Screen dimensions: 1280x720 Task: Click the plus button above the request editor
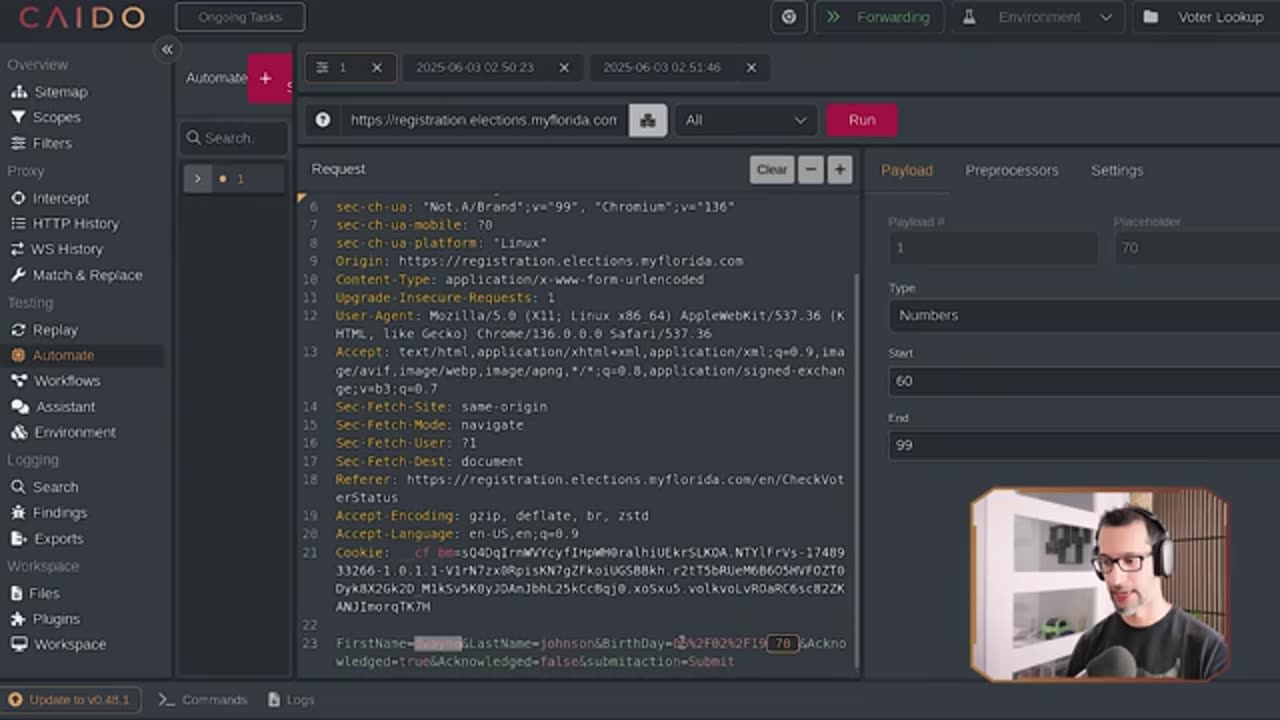pos(840,170)
